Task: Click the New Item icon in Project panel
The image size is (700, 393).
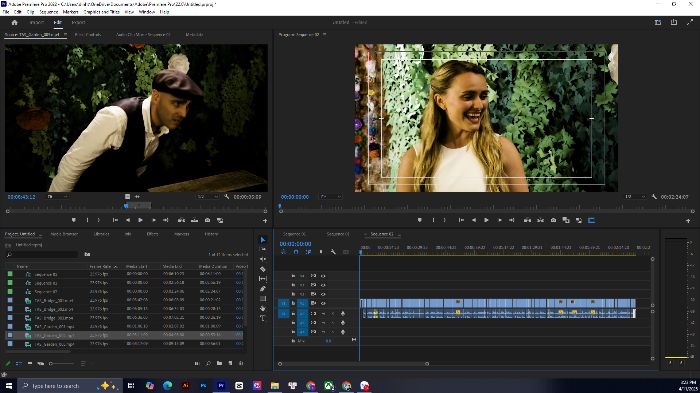Action: tap(230, 364)
